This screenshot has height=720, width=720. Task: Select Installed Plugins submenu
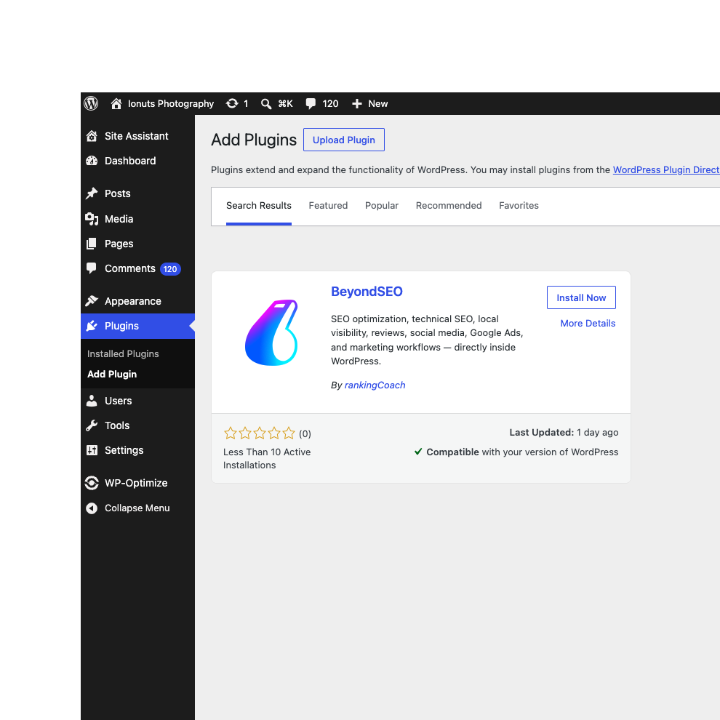click(123, 354)
